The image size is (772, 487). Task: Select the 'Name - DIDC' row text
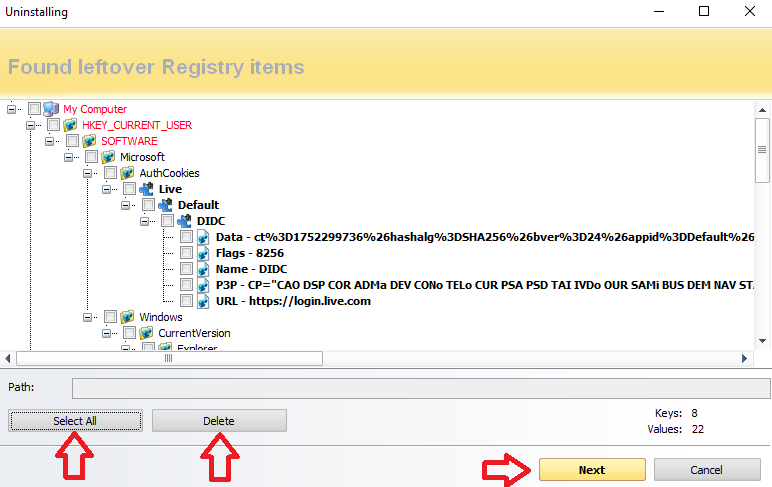tap(251, 269)
